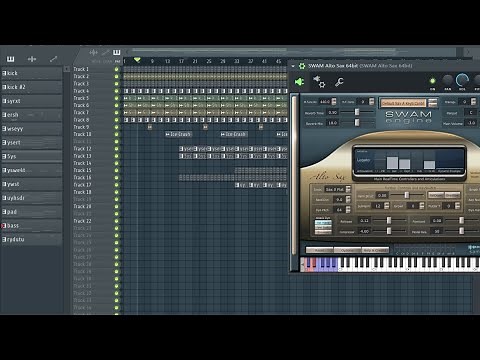Select the pad pattern

coord(32,212)
